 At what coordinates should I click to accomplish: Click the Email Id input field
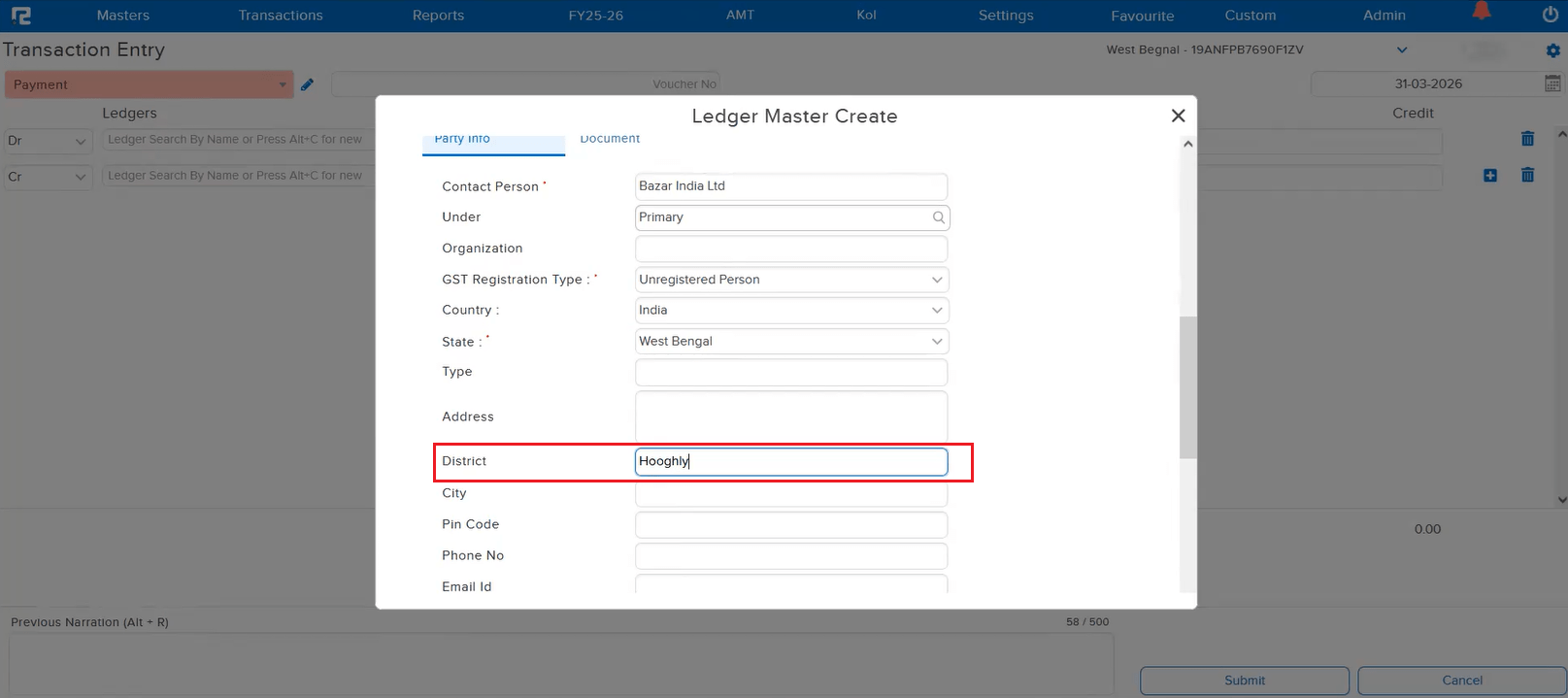tap(791, 584)
